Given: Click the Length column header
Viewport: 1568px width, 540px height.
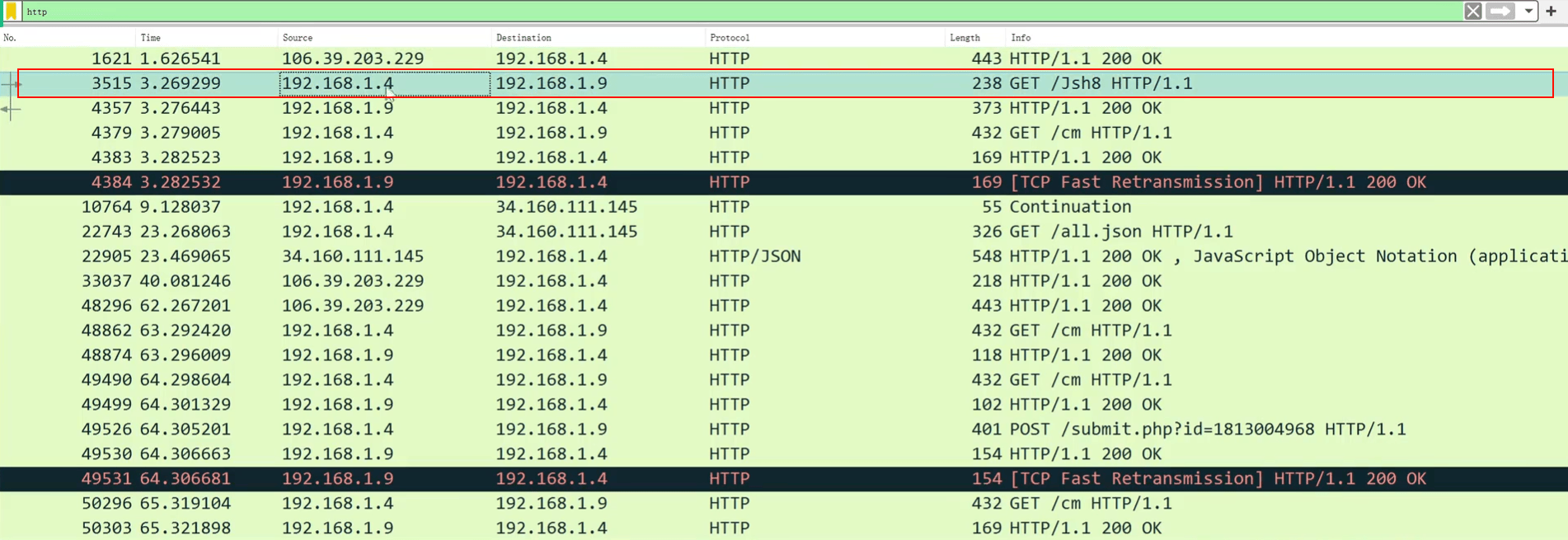Looking at the screenshot, I should (x=975, y=38).
